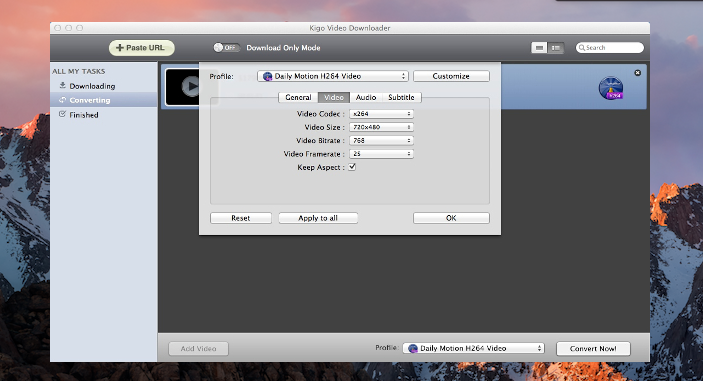
Task: Switch to the General tab
Action: pos(298,97)
